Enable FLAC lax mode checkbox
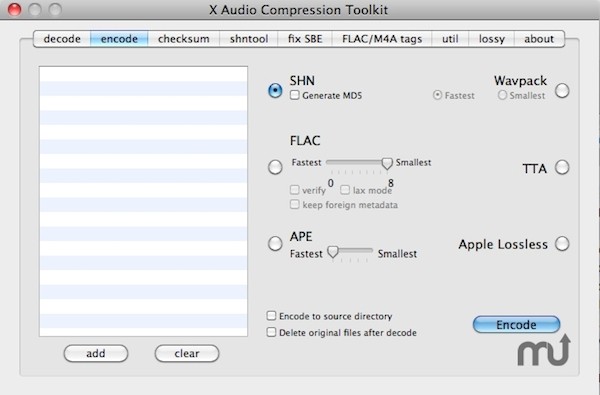 345,190
